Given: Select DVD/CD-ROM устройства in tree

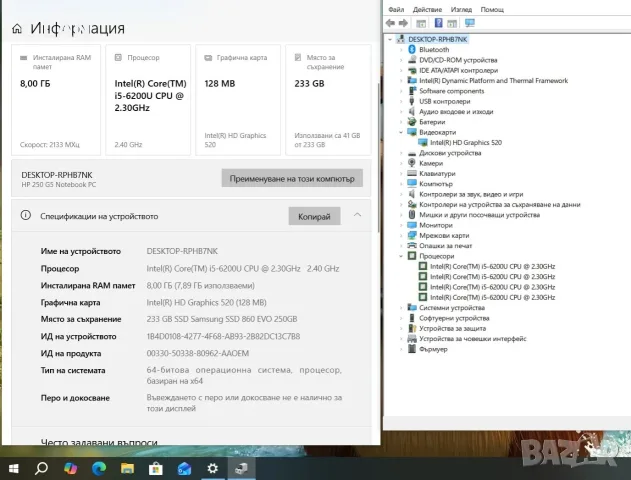Looking at the screenshot, I should [458, 60].
